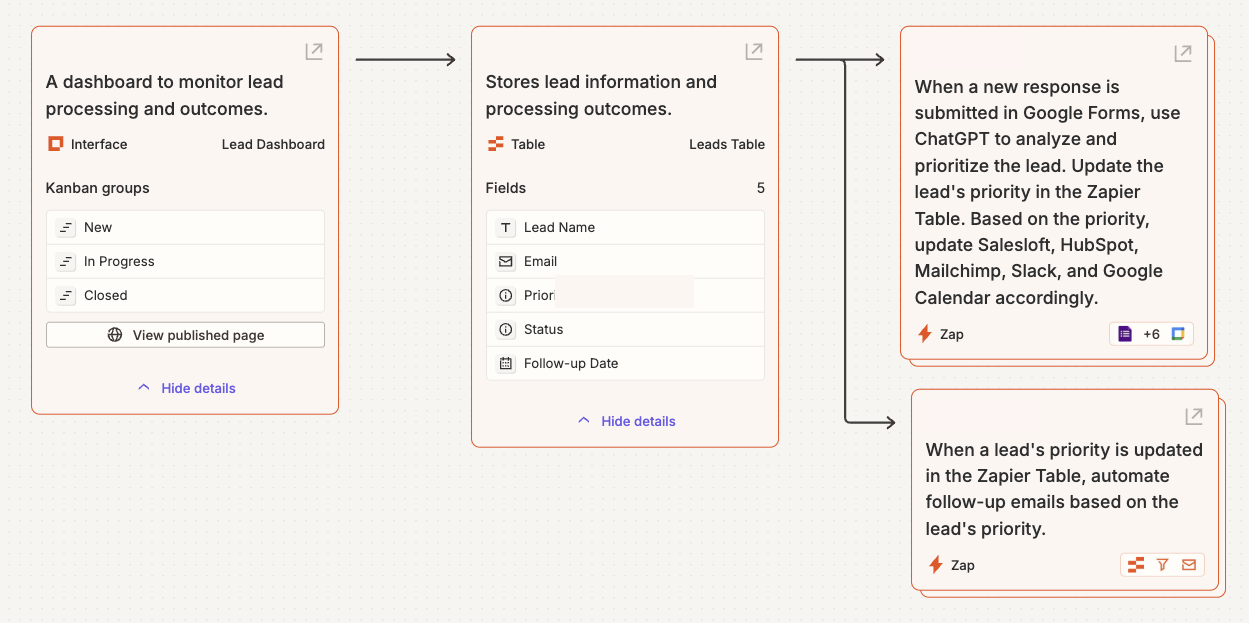Click the fields count number 5
The image size is (1249, 623).
tap(761, 188)
